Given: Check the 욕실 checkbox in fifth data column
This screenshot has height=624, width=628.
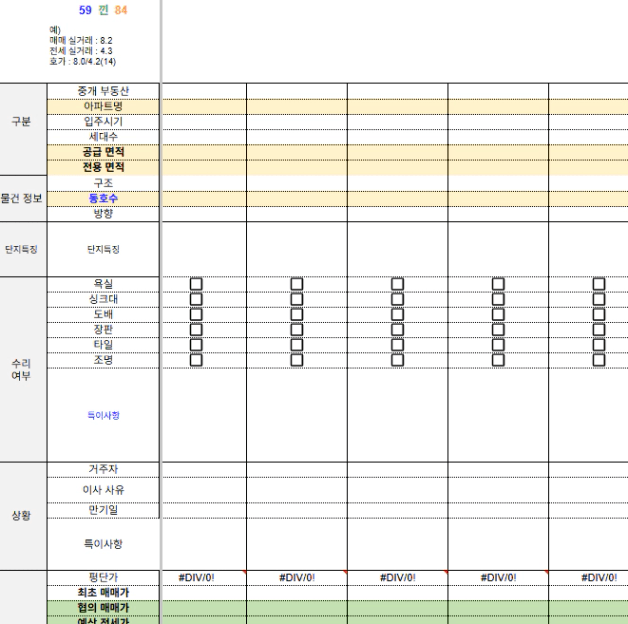Looking at the screenshot, I should 599,284.
